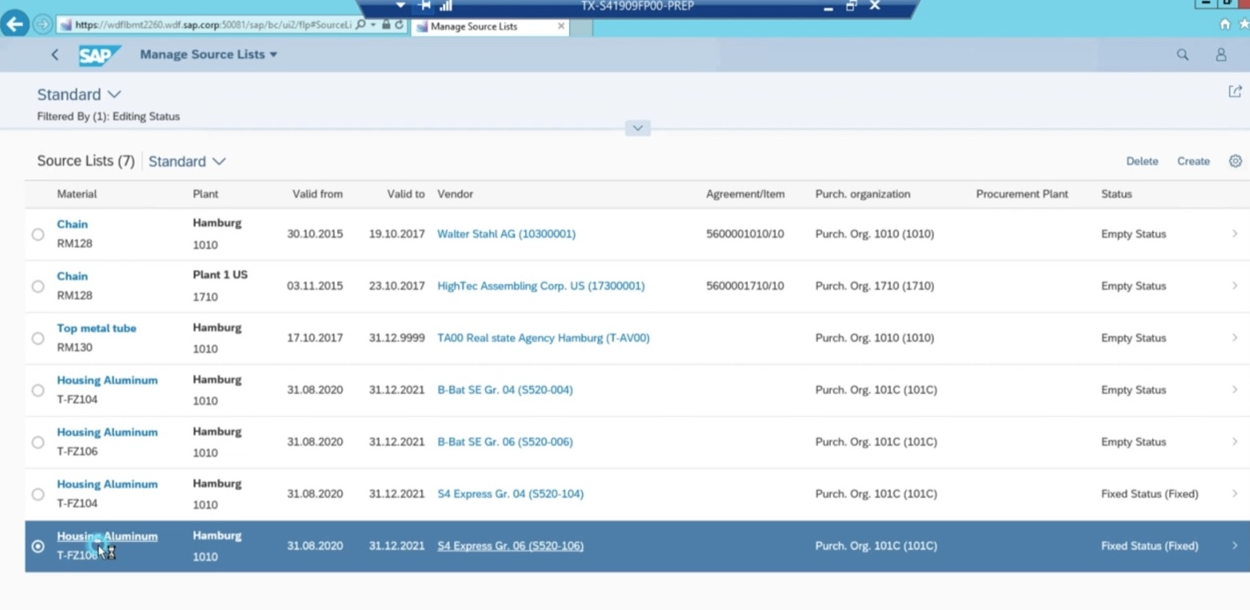Click the share icon in the page header
This screenshot has width=1250, height=610.
[1235, 91]
